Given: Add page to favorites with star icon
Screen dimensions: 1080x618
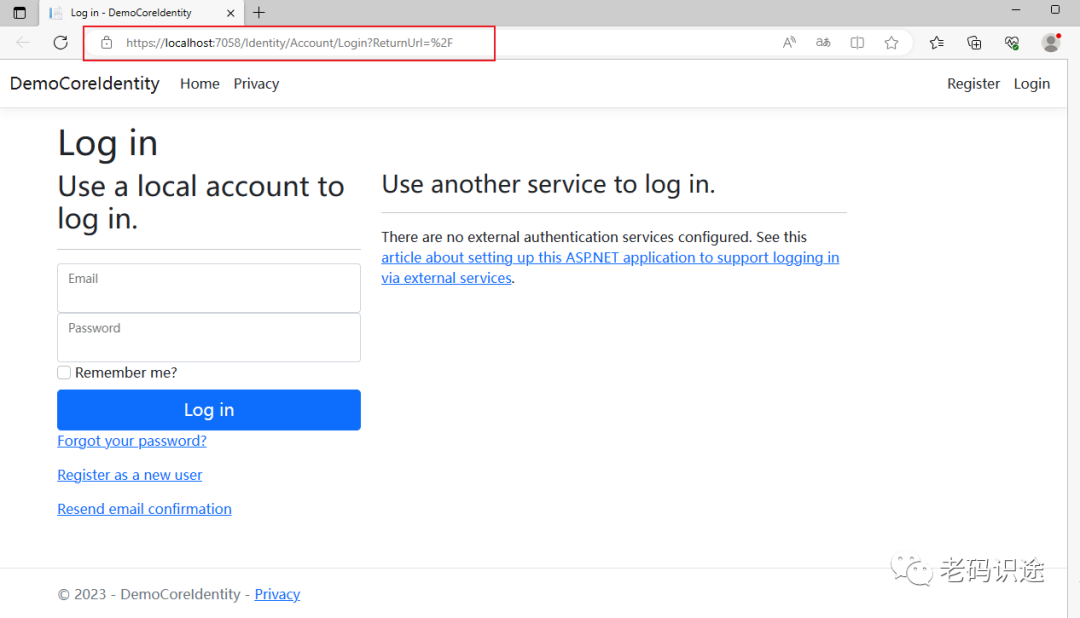Looking at the screenshot, I should point(891,43).
